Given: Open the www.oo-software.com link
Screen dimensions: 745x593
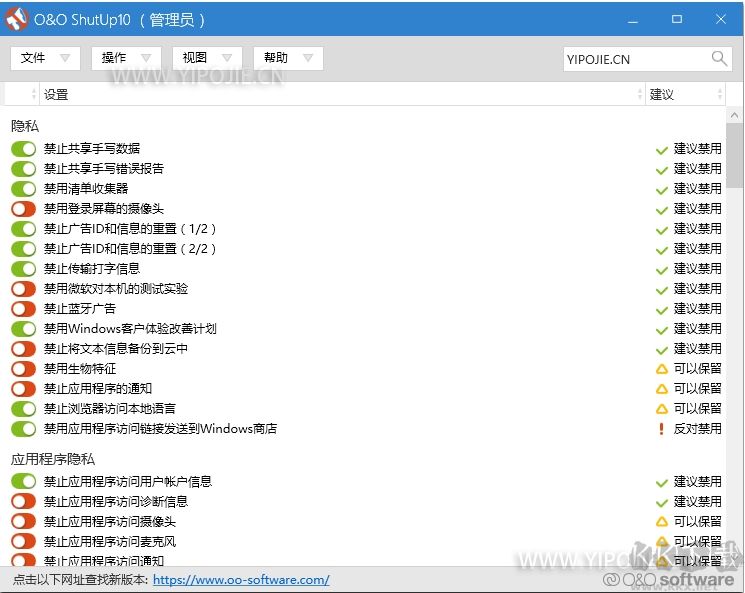Looking at the screenshot, I should click(241, 580).
